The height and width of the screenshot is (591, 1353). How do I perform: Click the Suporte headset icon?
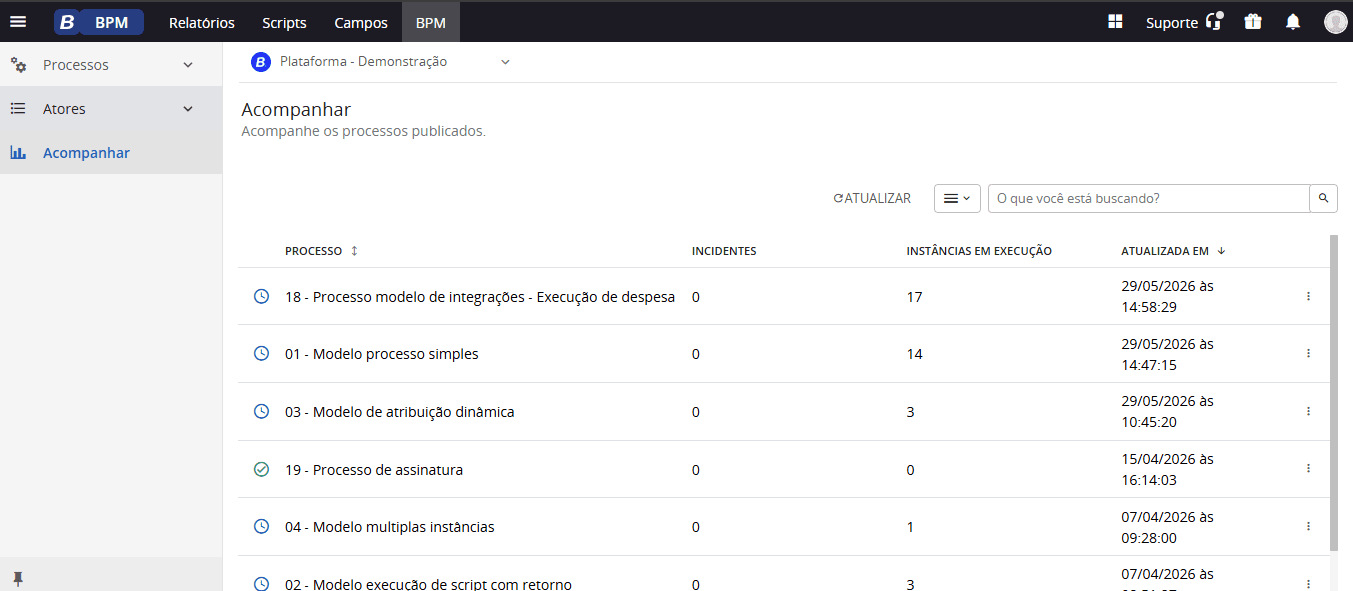[x=1214, y=21]
